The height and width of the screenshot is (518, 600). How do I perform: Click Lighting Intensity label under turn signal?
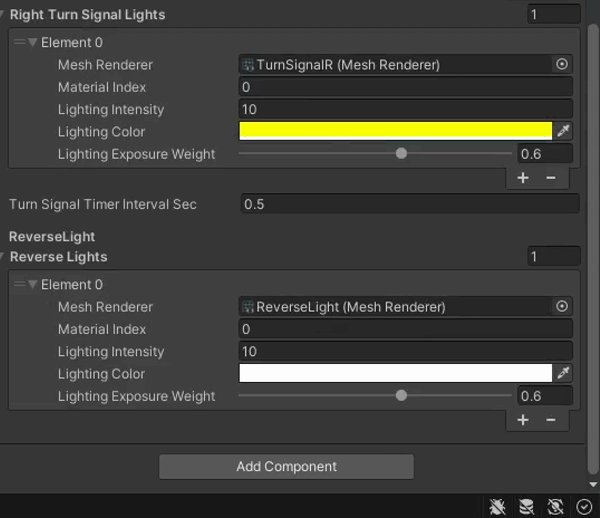pos(111,109)
